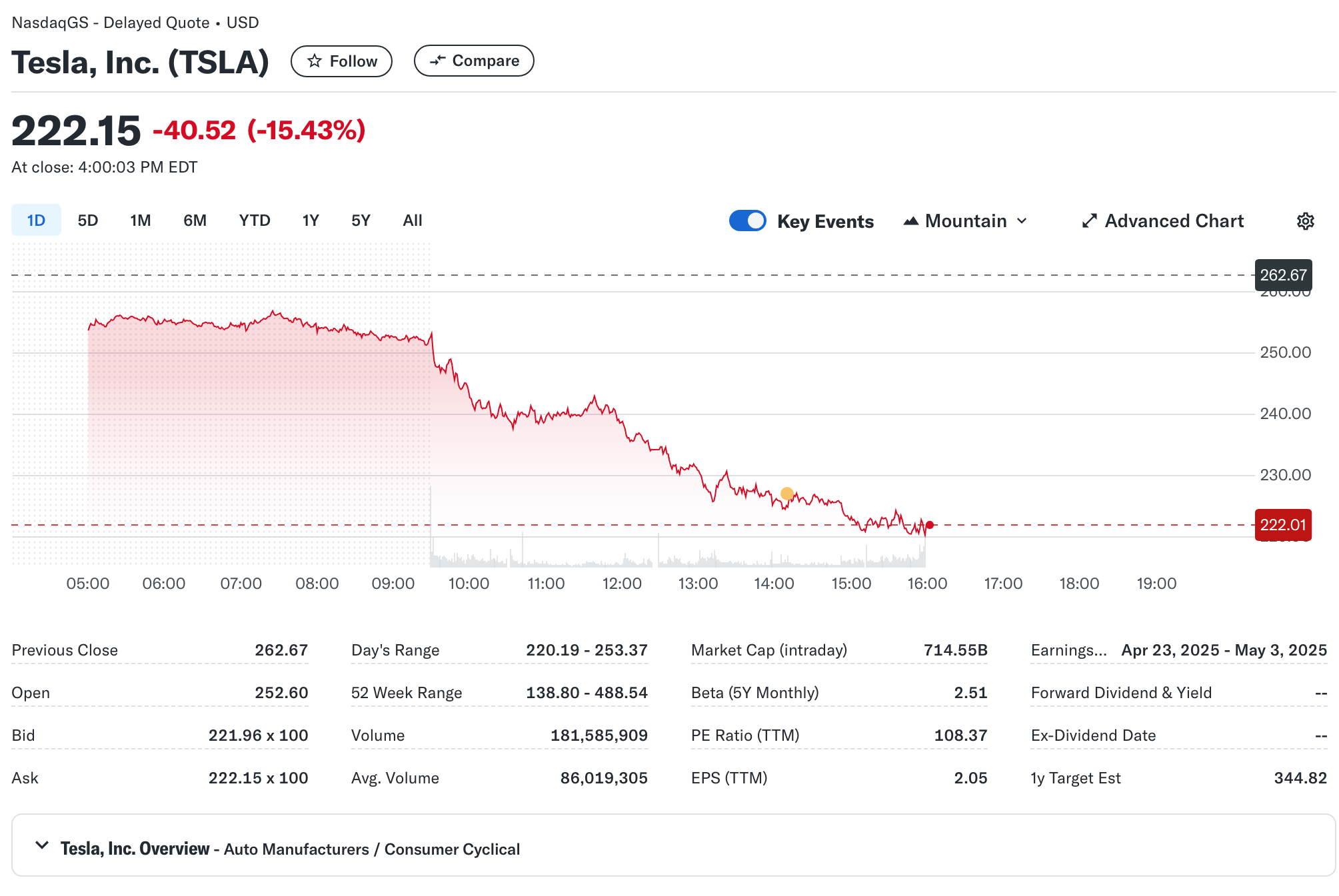Click the red current price dot on chart
Screen dimensions: 1339x896
(x=930, y=525)
